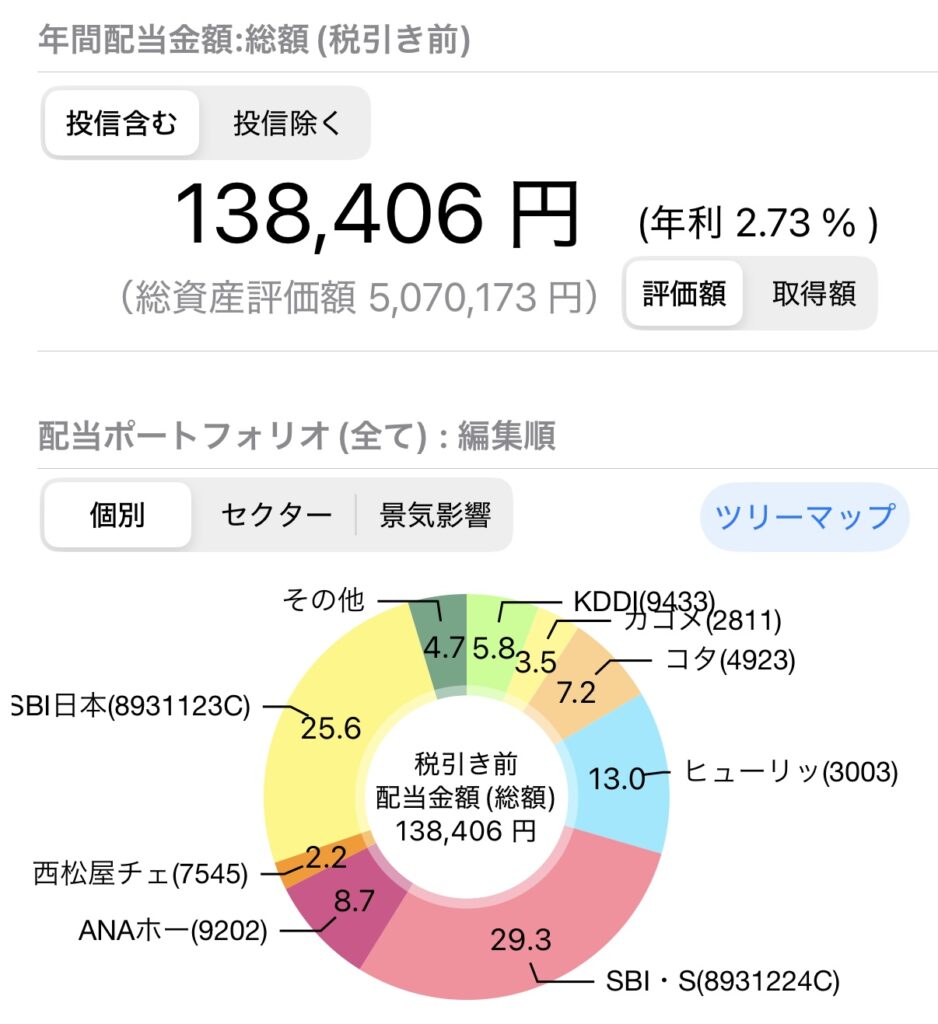The width and height of the screenshot is (938, 1024).
Task: Switch to 投信除く option
Action: 287,124
